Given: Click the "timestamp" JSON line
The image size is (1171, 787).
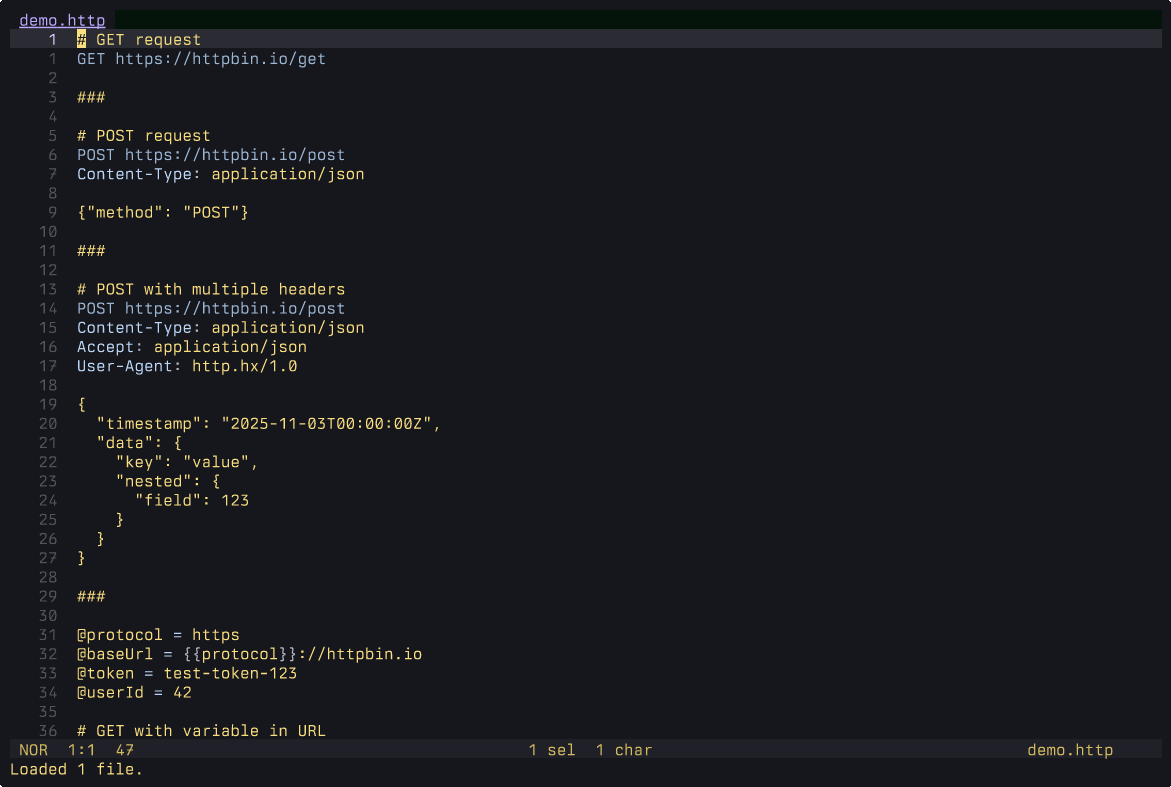Looking at the screenshot, I should click(x=269, y=424).
